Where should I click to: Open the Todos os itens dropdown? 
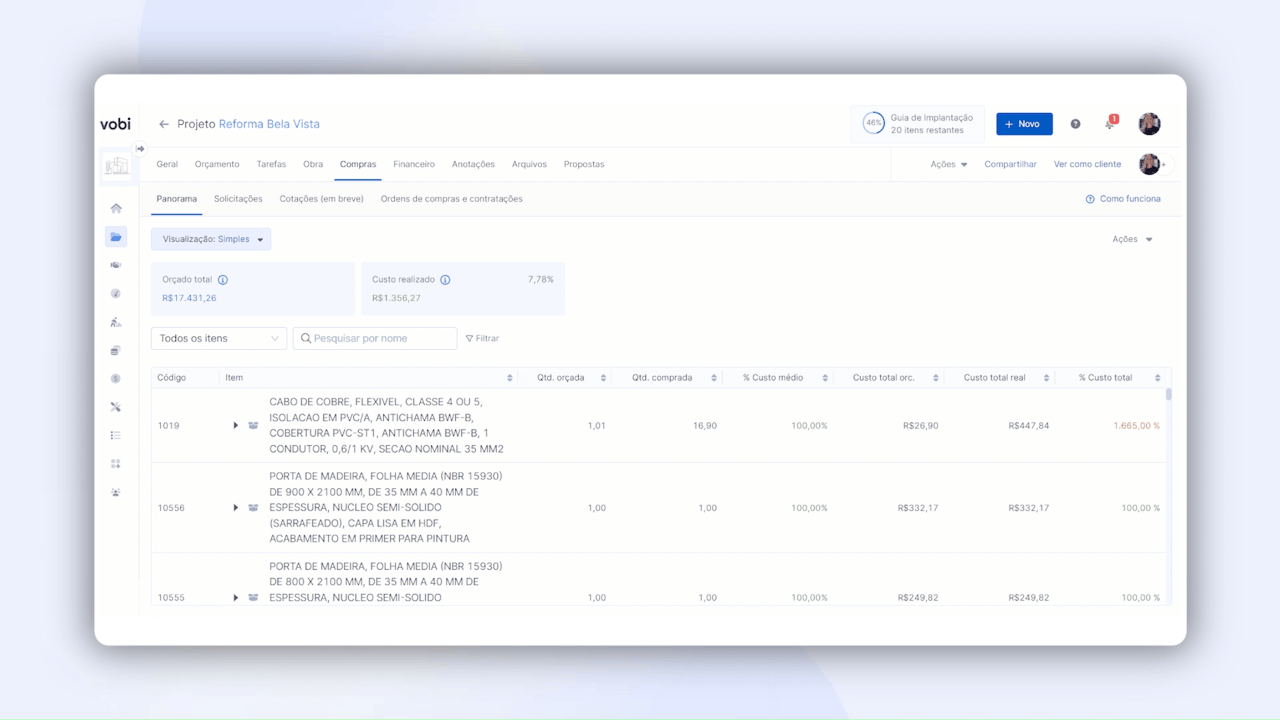tap(219, 339)
